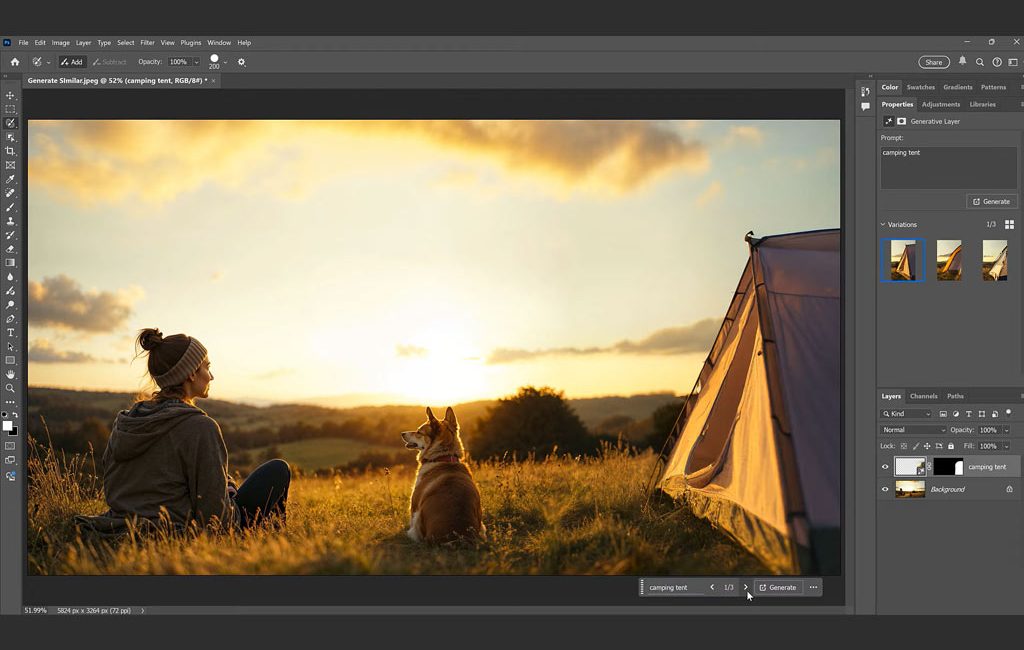The image size is (1024, 650).
Task: Select the Horizontal Type tool
Action: pyautogui.click(x=10, y=332)
